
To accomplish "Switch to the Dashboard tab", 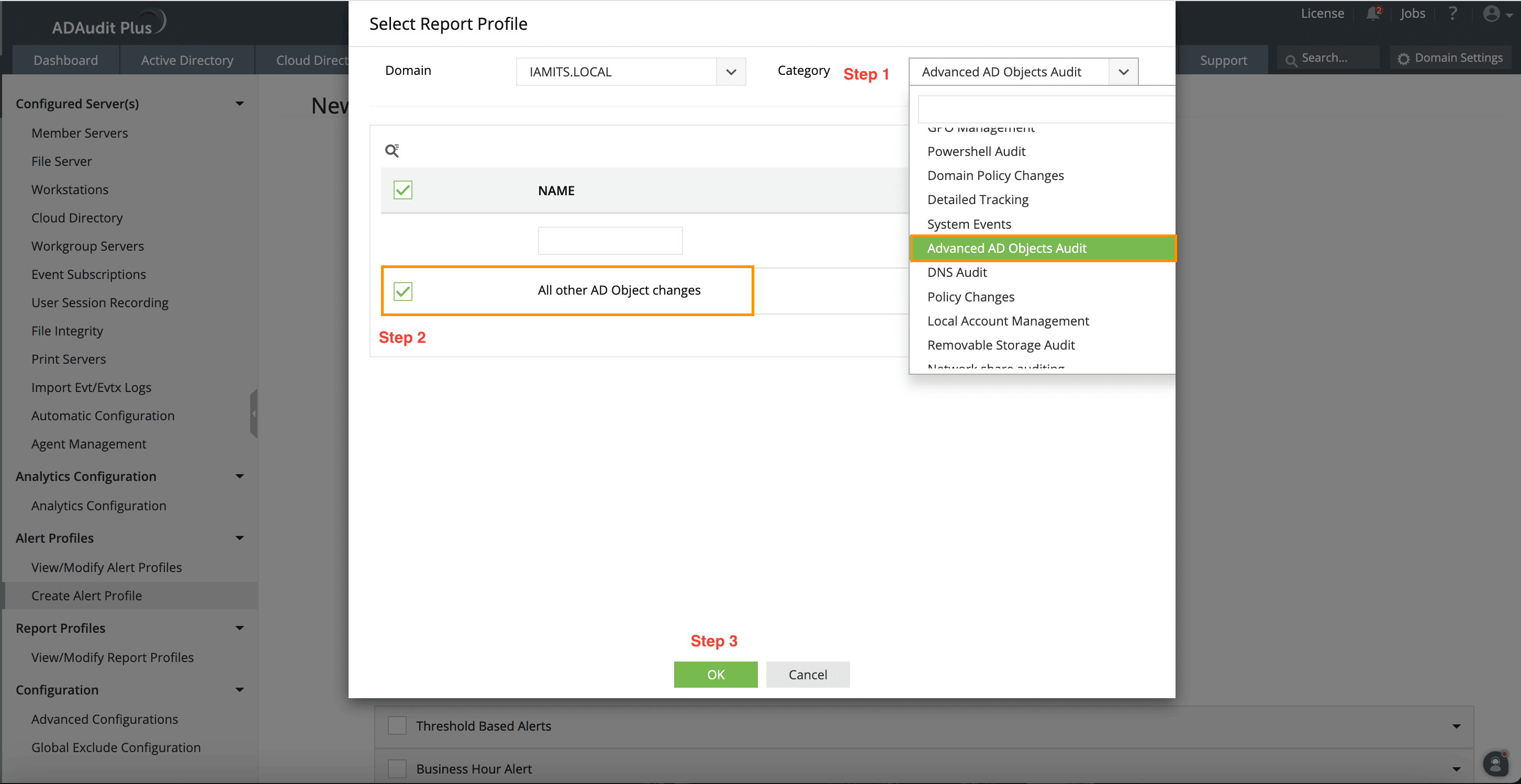I will coord(65,60).
